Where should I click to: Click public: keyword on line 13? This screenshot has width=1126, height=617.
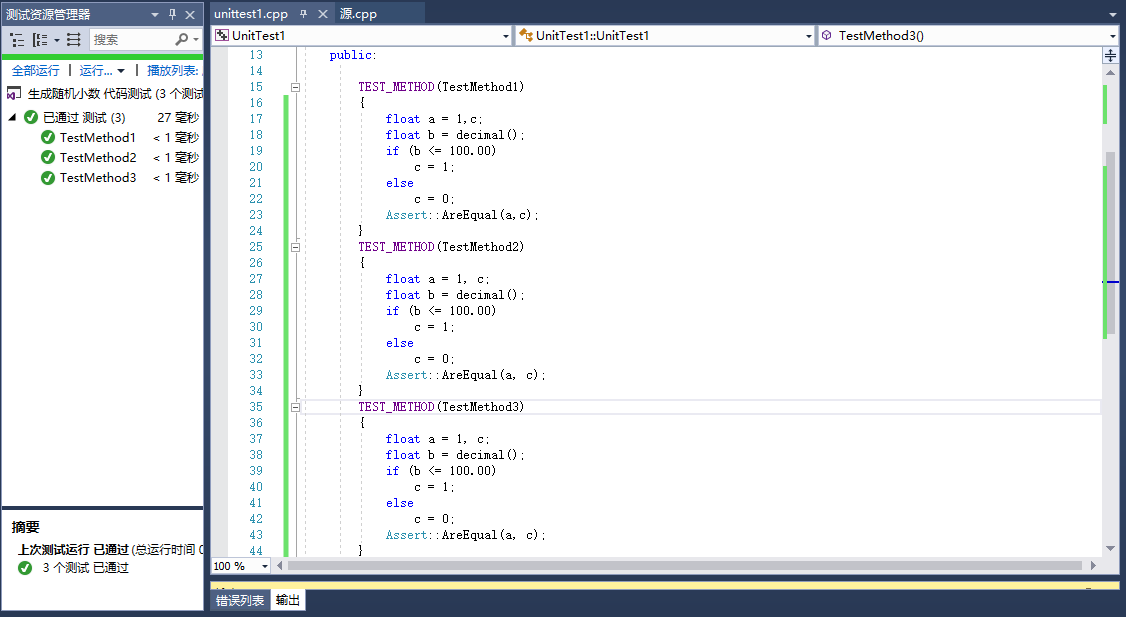coord(353,55)
